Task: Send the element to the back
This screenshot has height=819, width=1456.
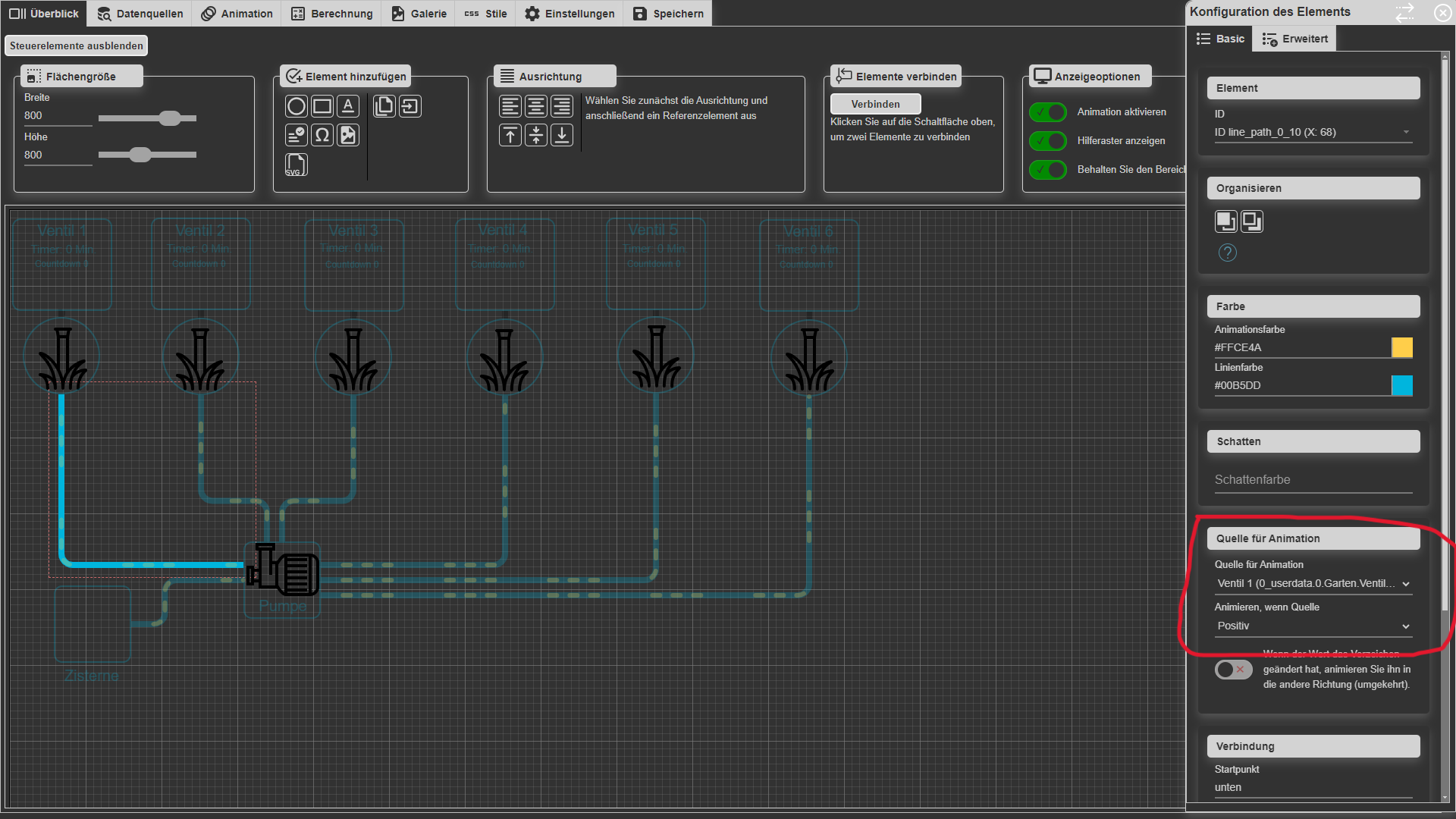Action: coord(1252,221)
